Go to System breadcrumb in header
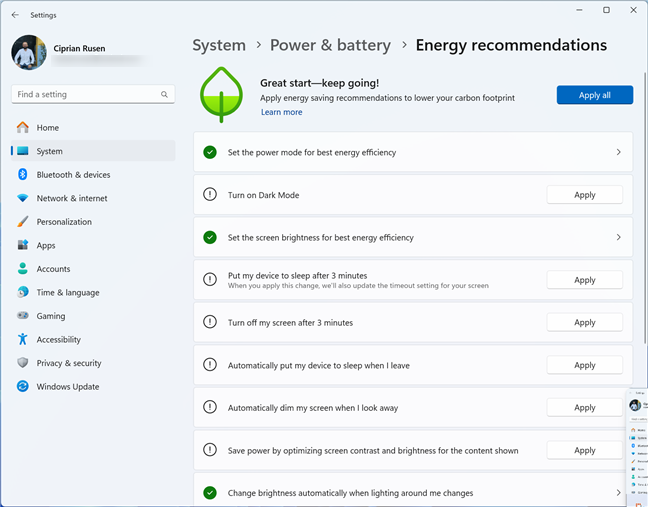 (x=219, y=45)
